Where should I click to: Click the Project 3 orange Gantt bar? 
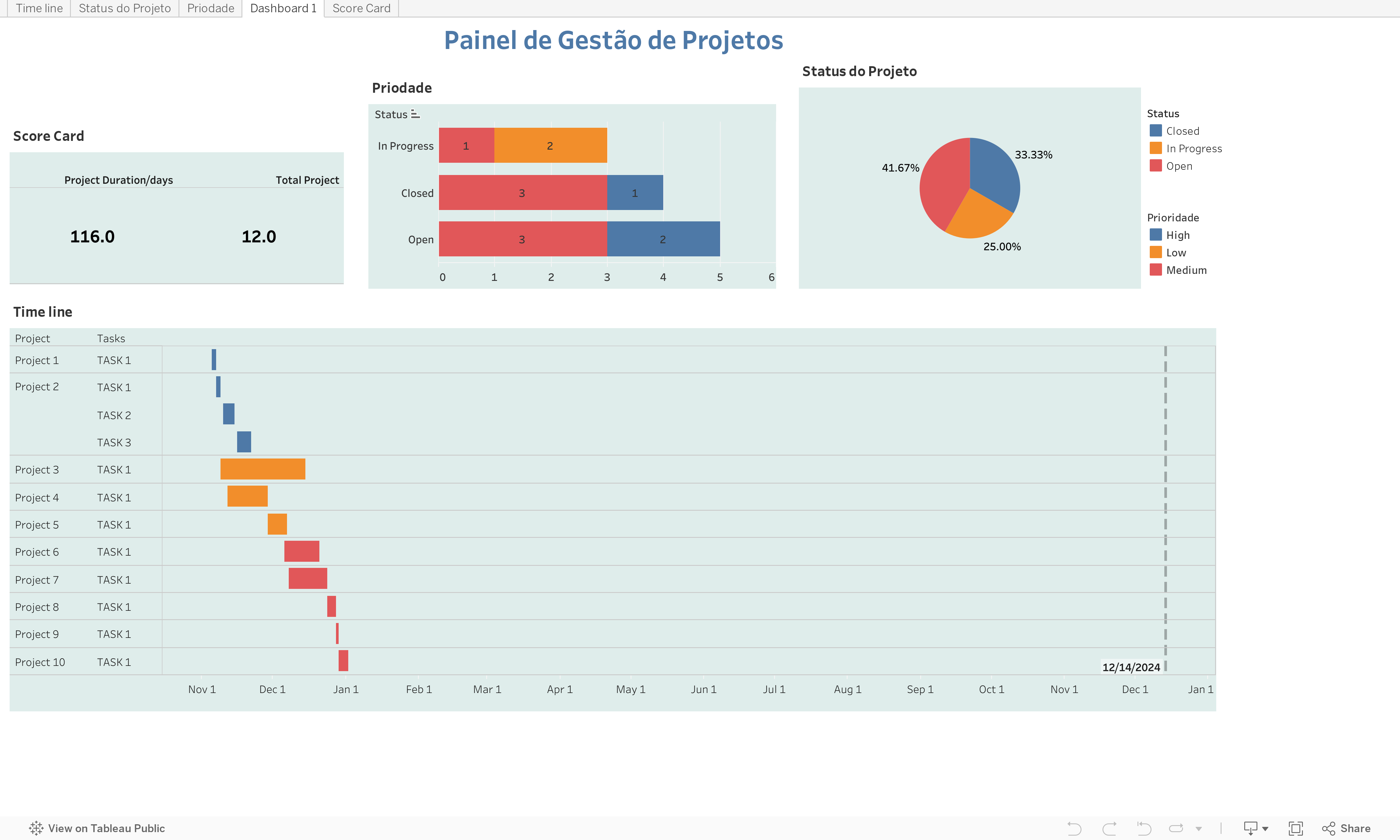pos(262,469)
